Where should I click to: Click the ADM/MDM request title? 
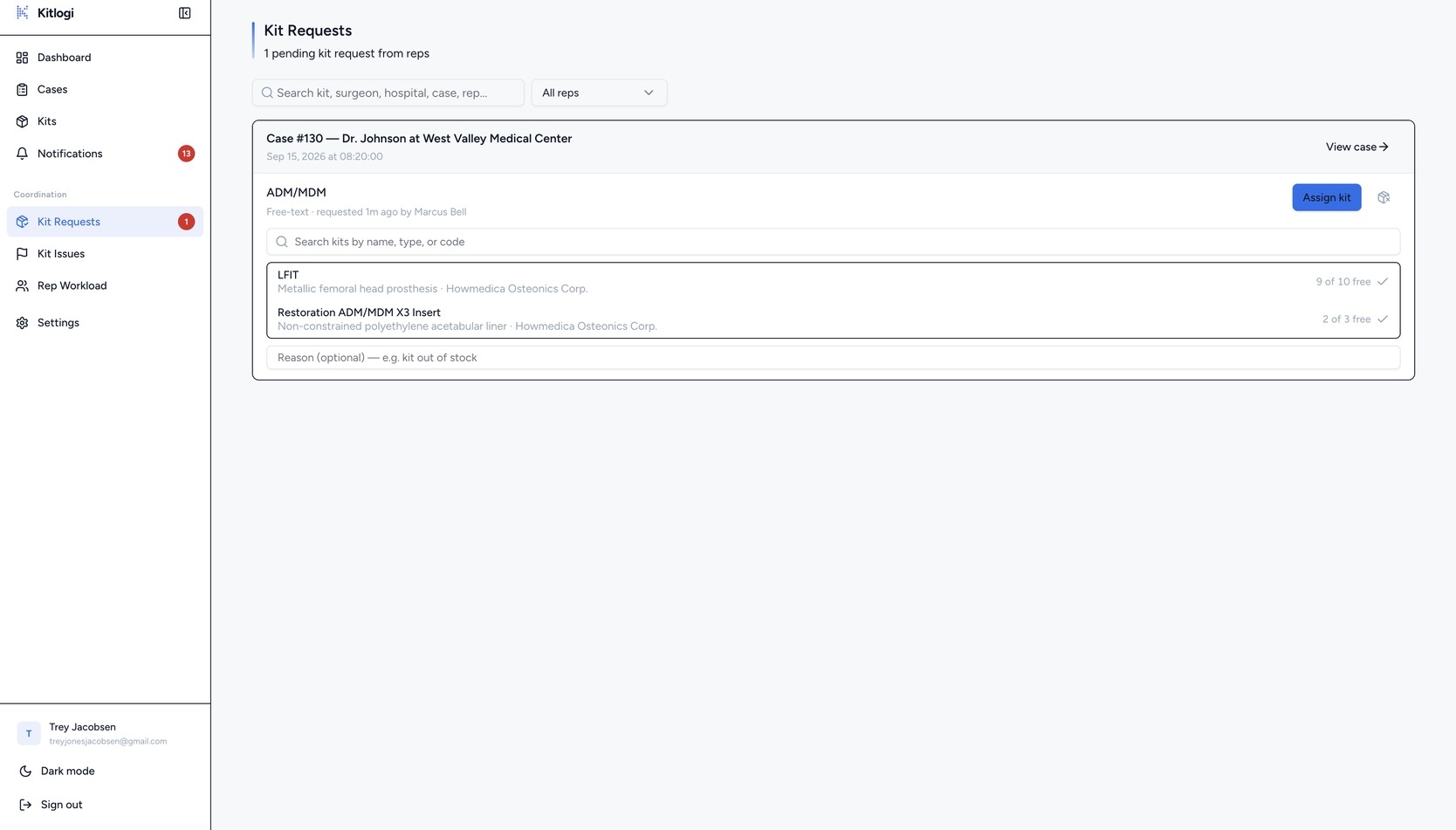(296, 193)
